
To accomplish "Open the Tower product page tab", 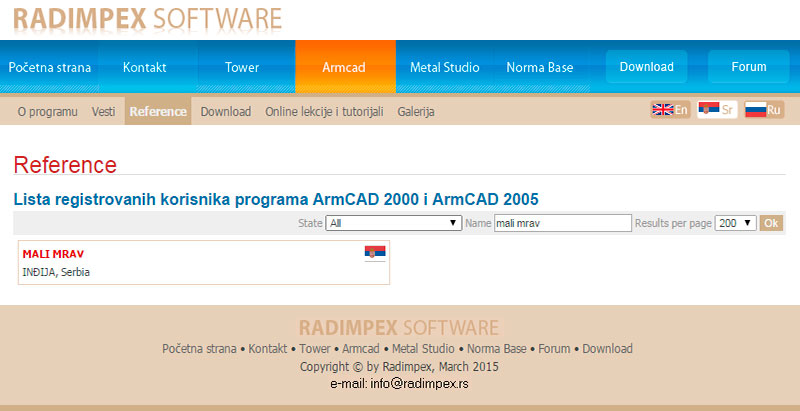I will click(x=242, y=67).
